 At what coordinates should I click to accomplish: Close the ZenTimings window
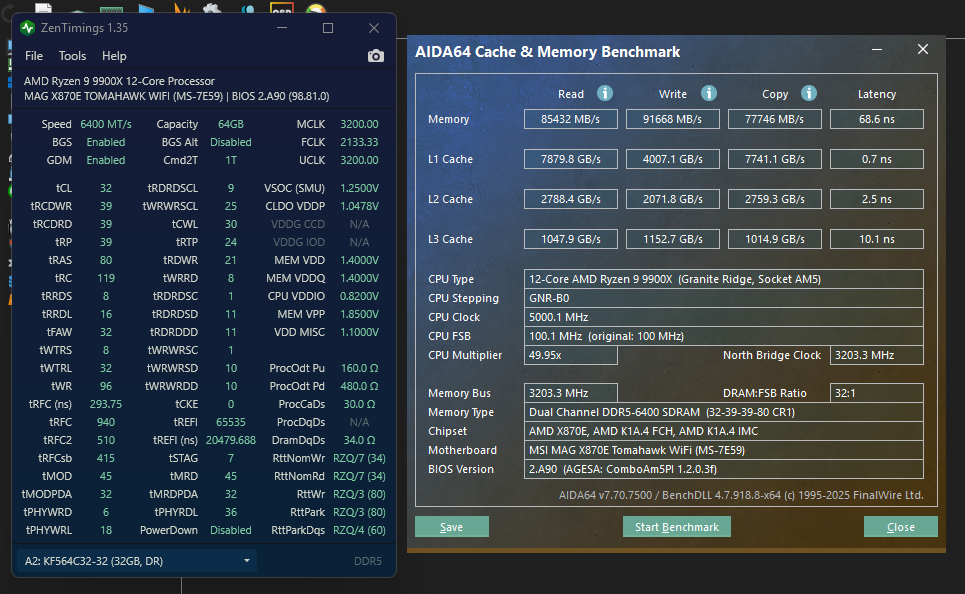[x=374, y=28]
